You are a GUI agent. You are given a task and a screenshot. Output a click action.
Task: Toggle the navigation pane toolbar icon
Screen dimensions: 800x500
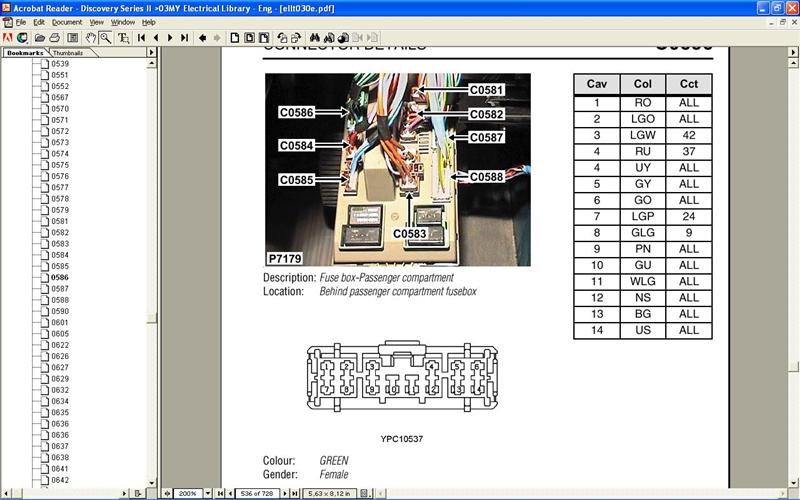click(73, 38)
